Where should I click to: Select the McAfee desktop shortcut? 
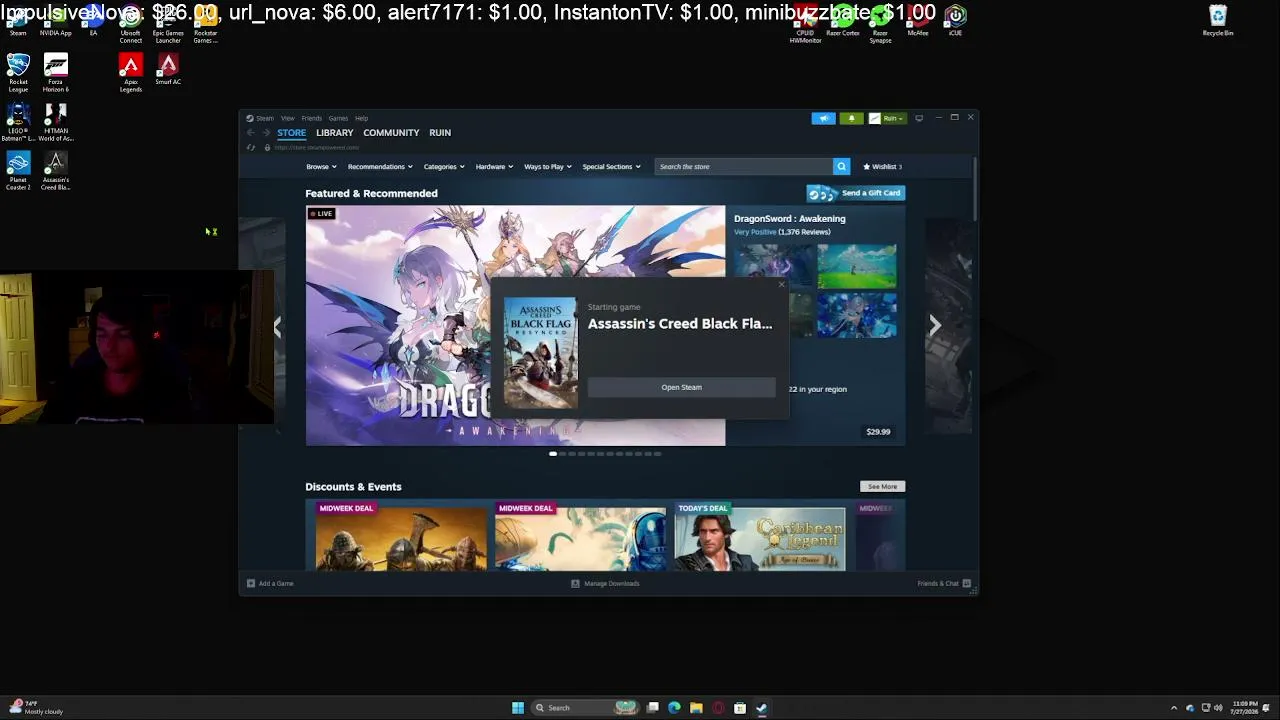click(918, 21)
